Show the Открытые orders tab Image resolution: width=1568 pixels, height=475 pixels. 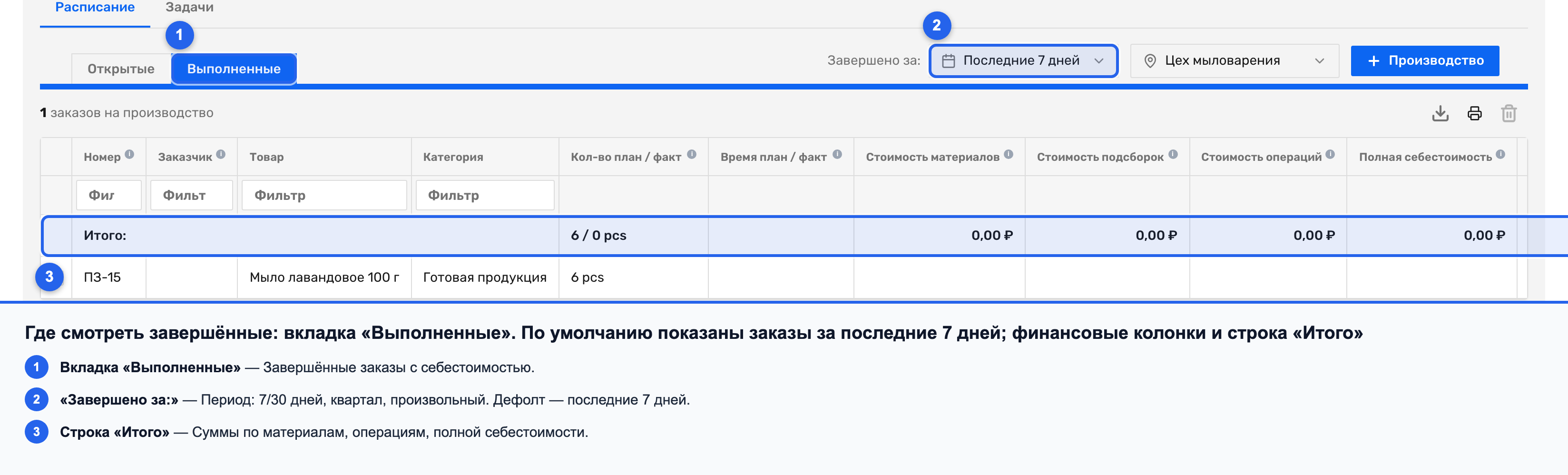point(120,69)
